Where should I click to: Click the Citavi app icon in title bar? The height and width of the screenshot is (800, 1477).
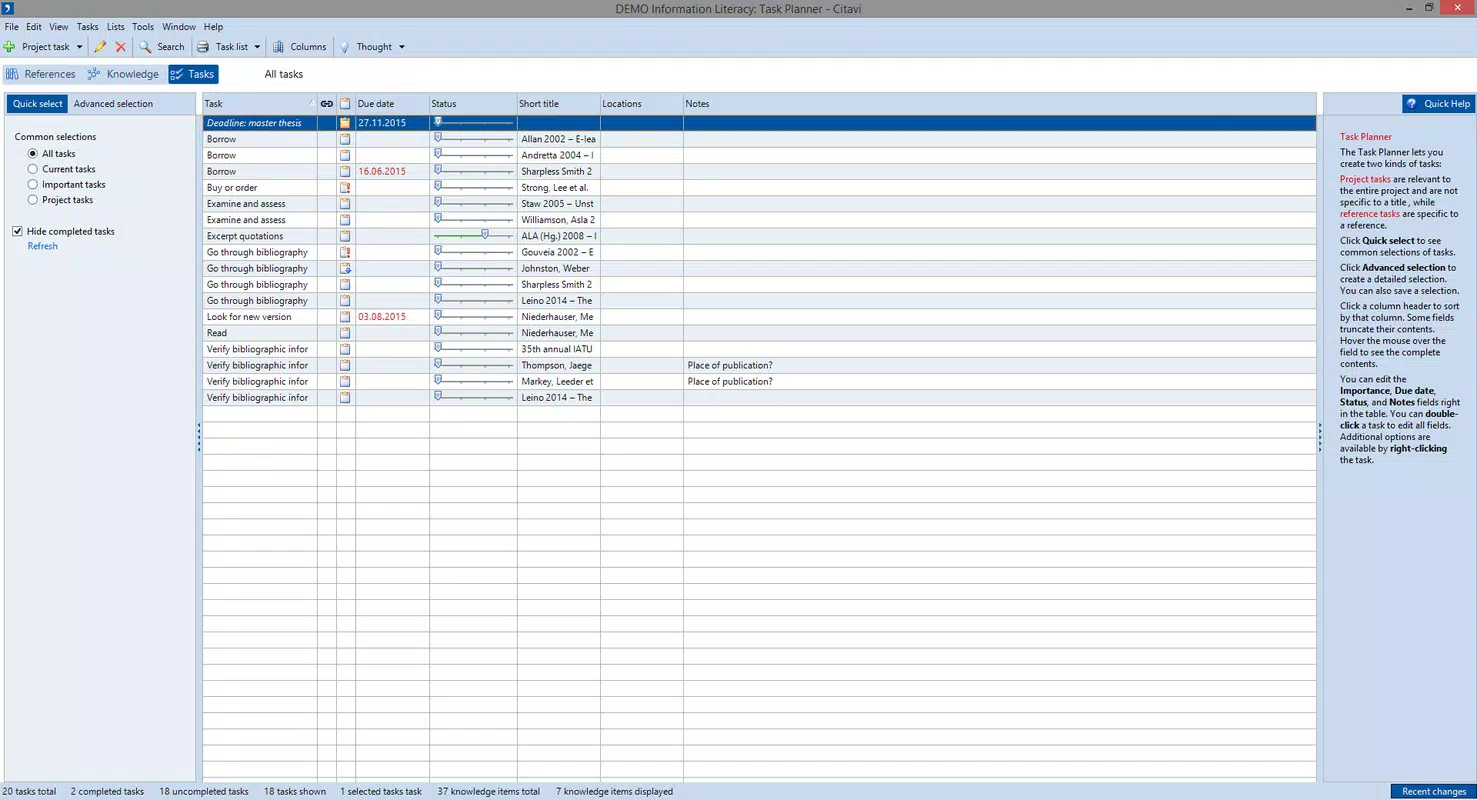click(x=8, y=8)
